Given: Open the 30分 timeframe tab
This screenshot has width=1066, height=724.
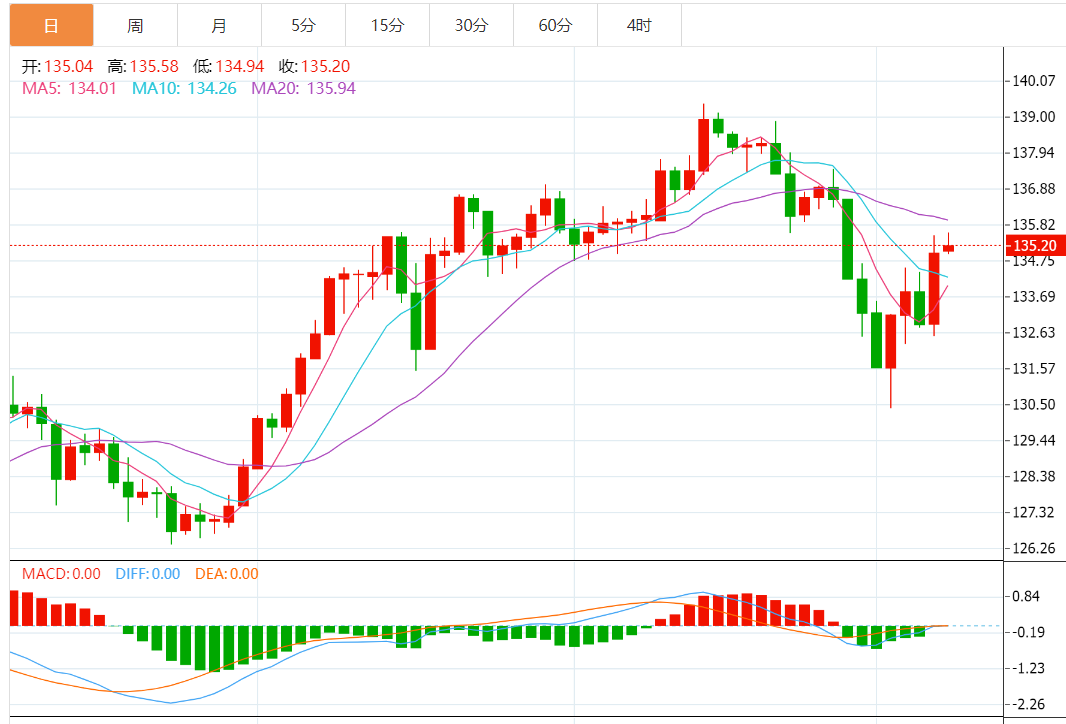Looking at the screenshot, I should tap(471, 25).
